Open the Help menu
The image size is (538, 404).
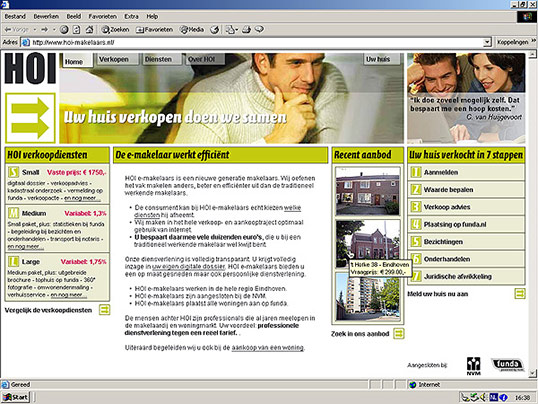pos(152,16)
